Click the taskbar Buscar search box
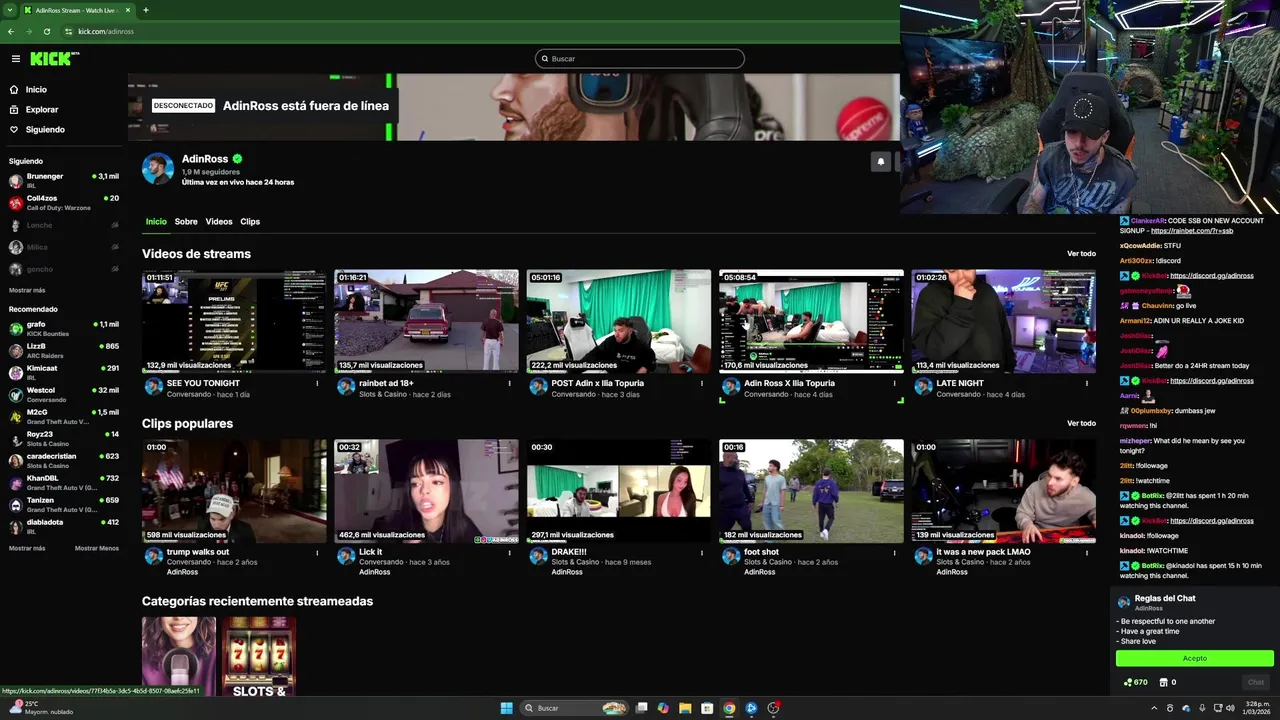The height and width of the screenshot is (720, 1280). pyautogui.click(x=575, y=708)
